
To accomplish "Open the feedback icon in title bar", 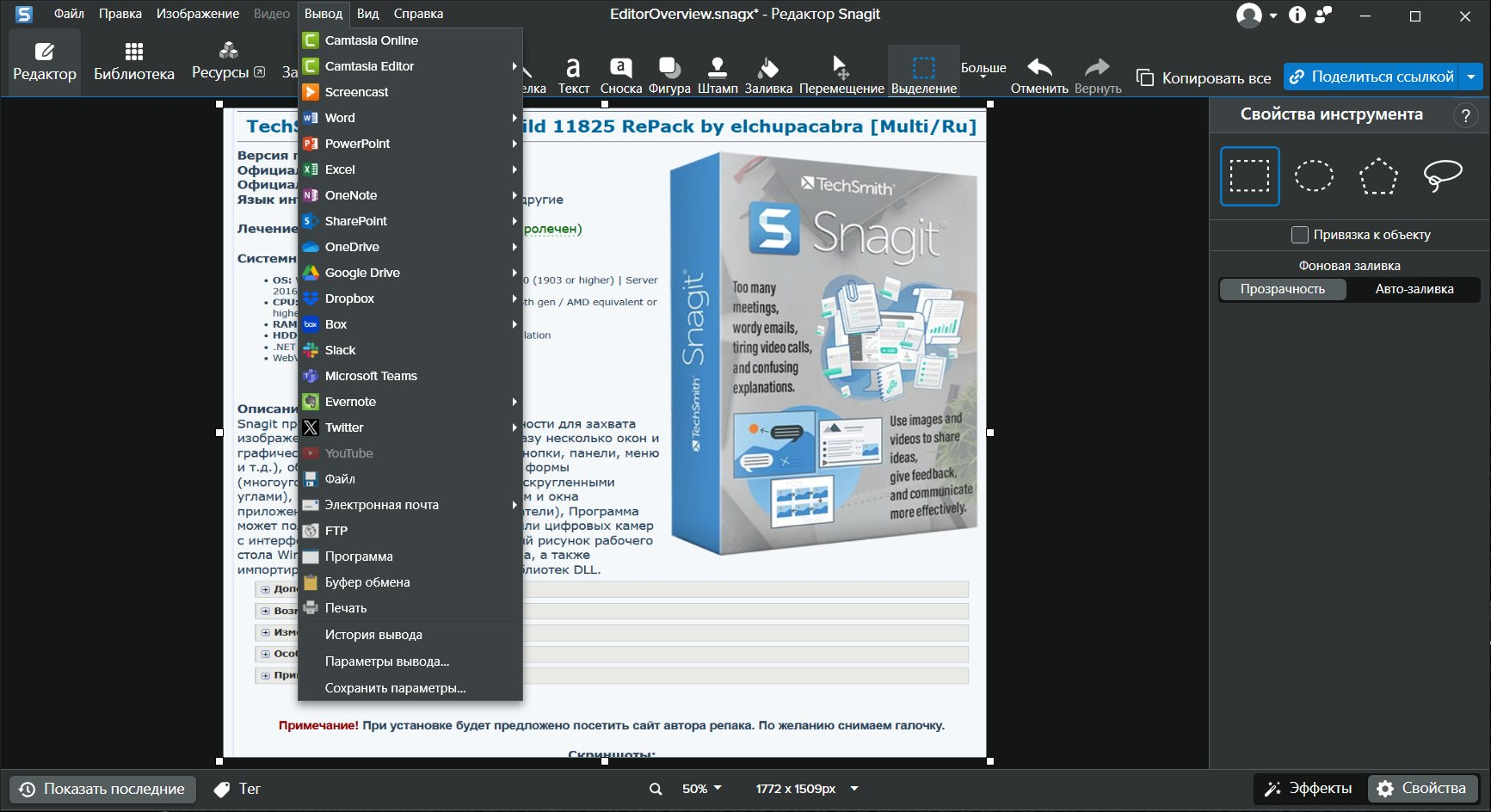I will [x=1323, y=15].
